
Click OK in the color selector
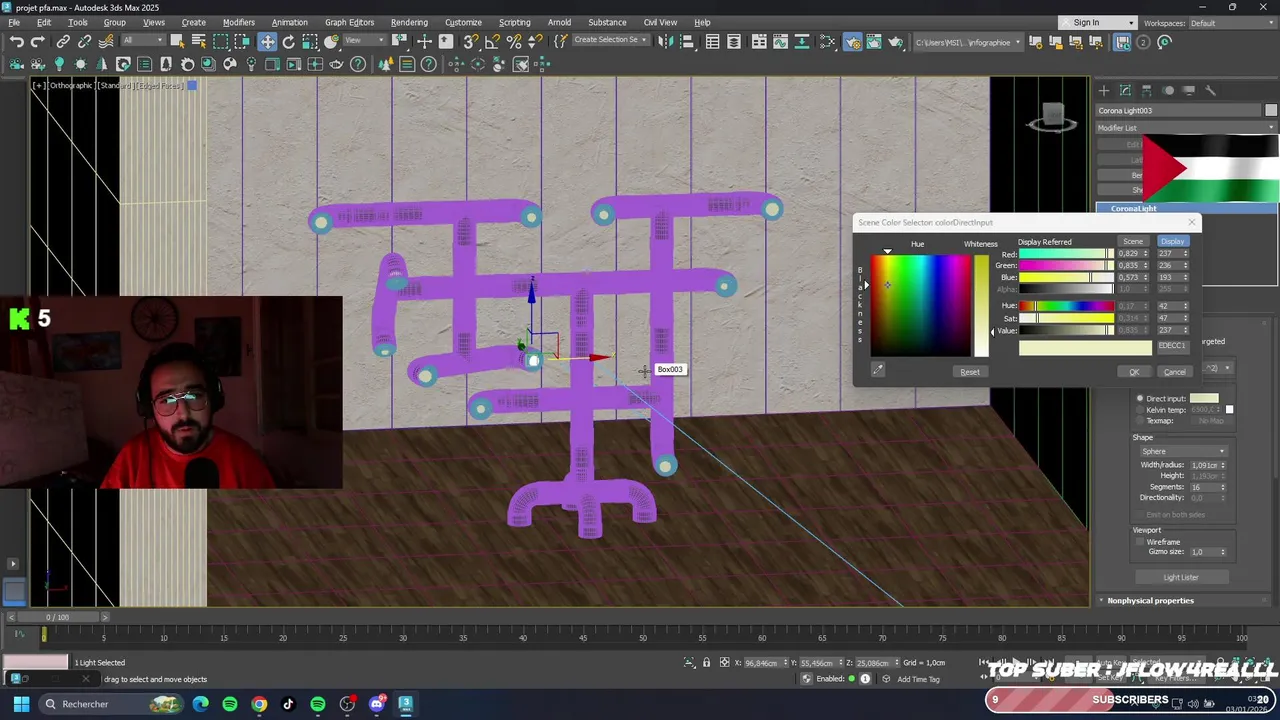(x=1134, y=372)
